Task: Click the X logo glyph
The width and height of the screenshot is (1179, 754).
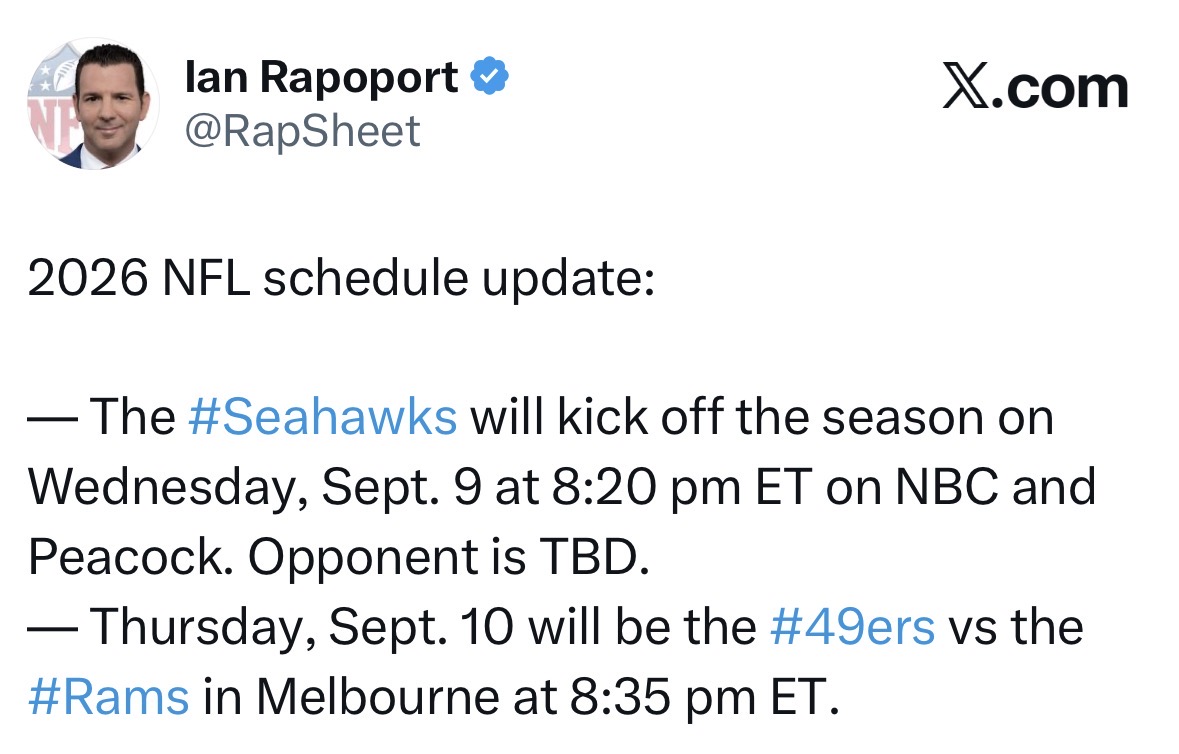Action: tap(964, 88)
